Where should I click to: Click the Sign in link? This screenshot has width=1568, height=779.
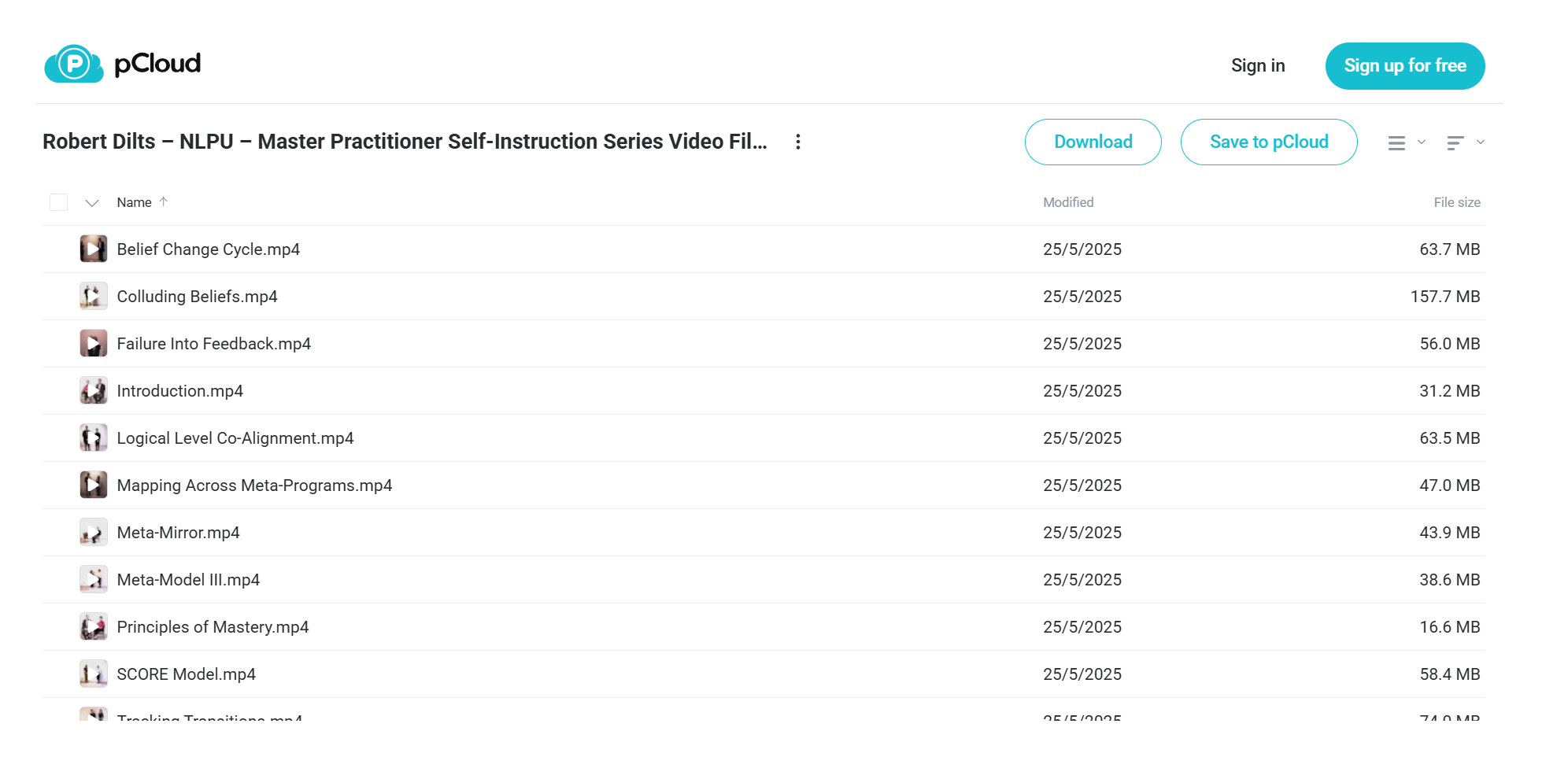coord(1258,66)
